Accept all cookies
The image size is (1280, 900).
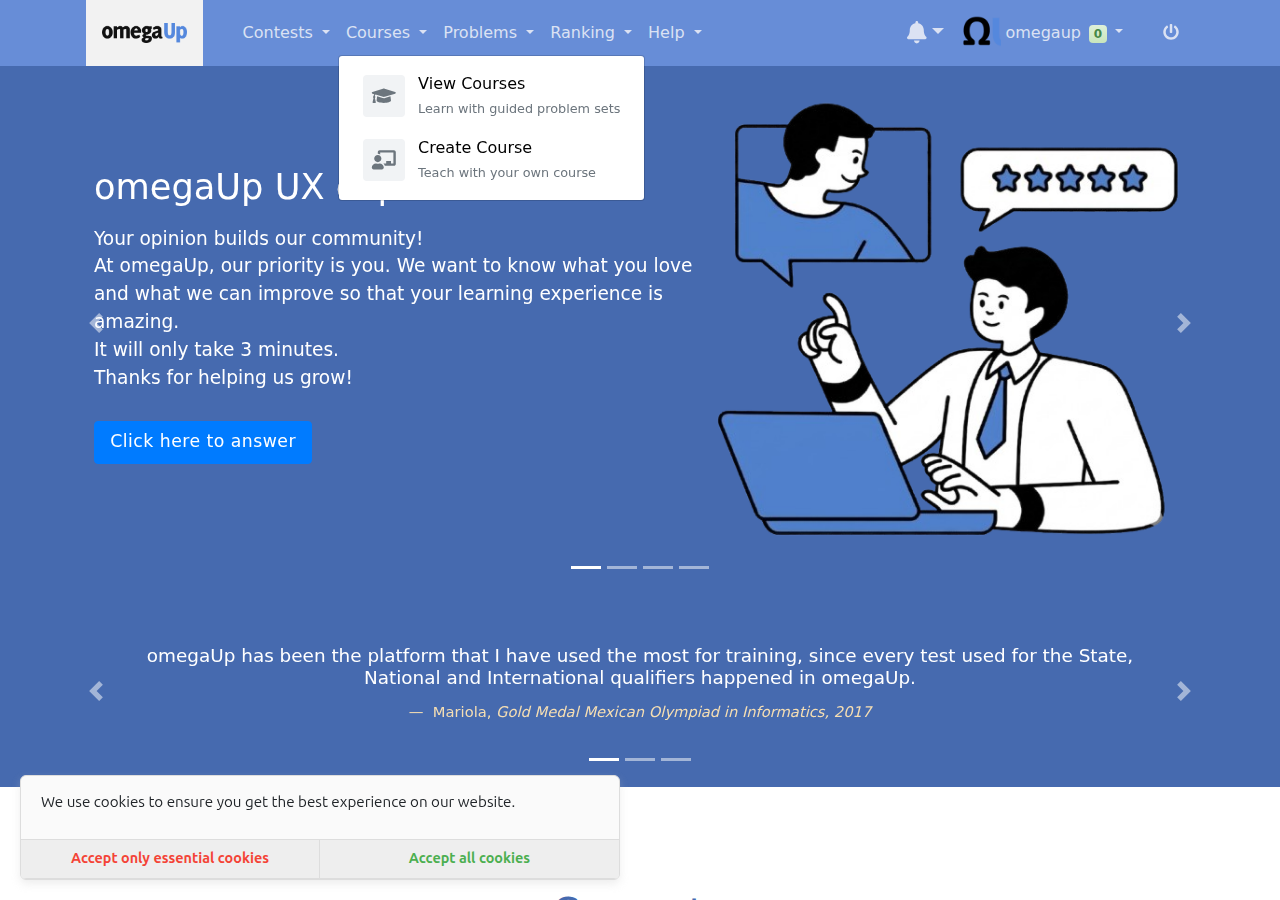469,858
